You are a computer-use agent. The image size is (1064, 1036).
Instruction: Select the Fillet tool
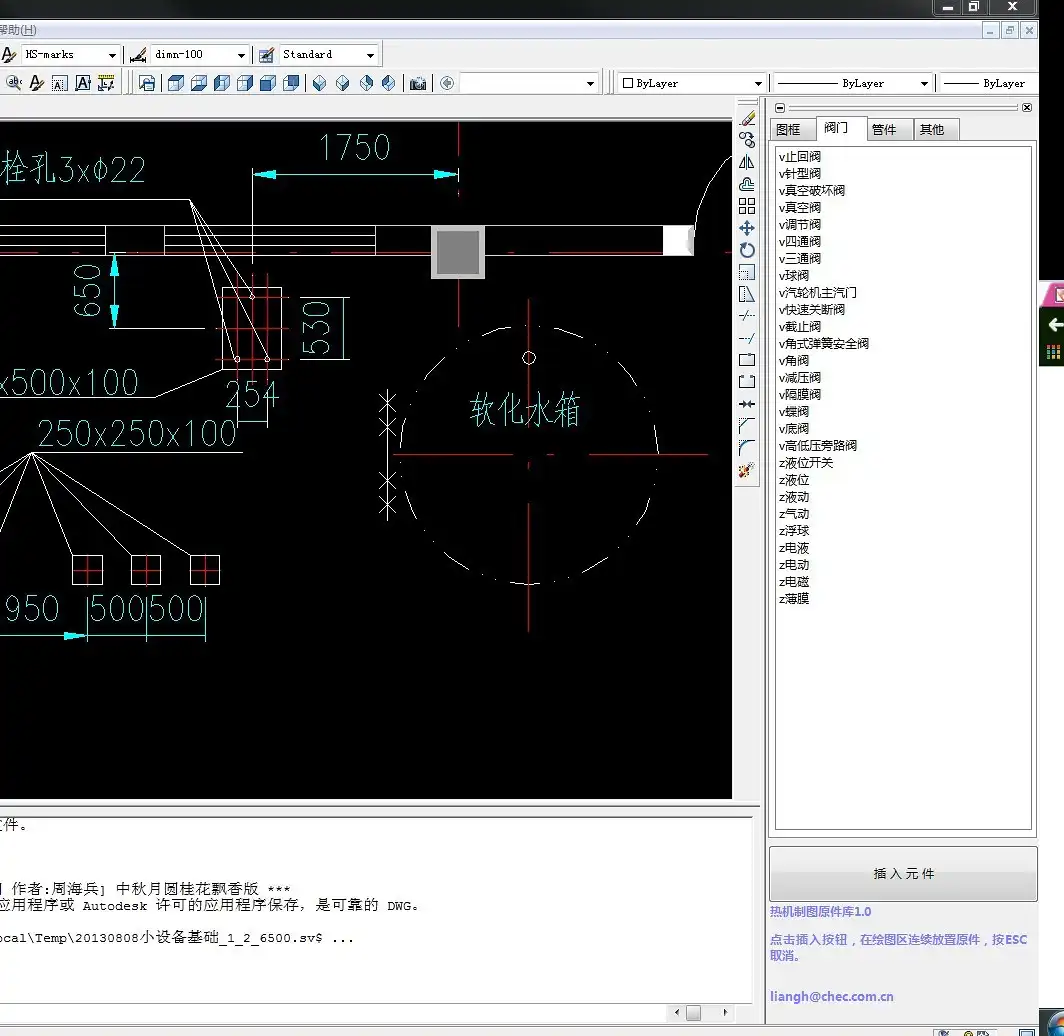point(747,447)
